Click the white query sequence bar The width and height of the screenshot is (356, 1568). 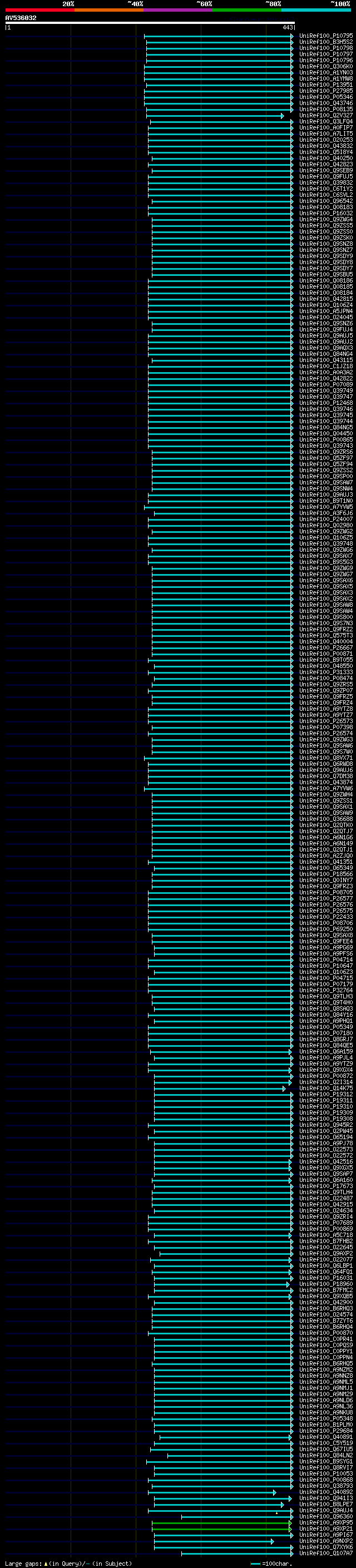click(x=150, y=22)
